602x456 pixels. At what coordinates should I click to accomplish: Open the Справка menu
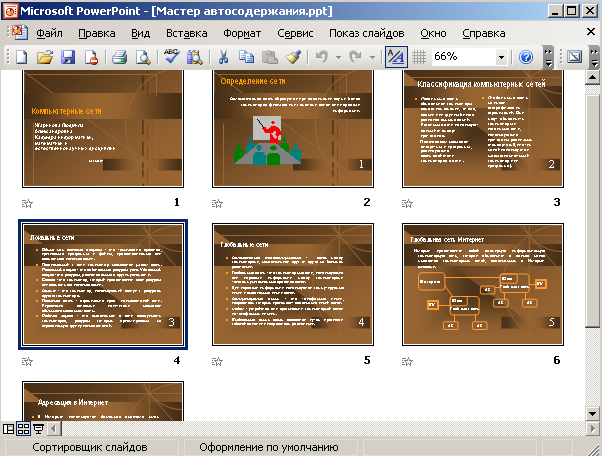[484, 33]
